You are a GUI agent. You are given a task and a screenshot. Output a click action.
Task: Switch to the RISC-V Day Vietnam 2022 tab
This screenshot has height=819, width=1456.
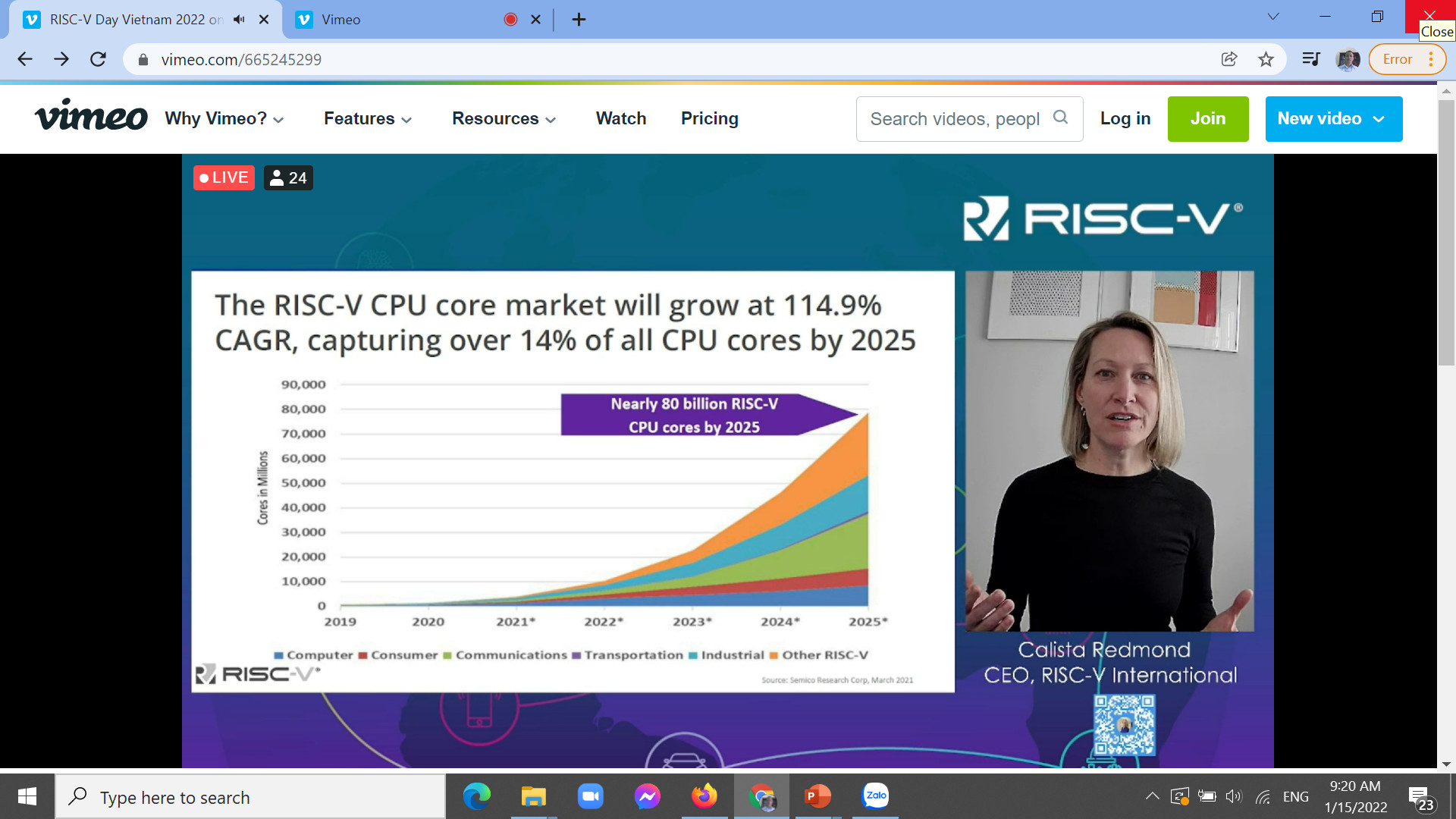136,20
